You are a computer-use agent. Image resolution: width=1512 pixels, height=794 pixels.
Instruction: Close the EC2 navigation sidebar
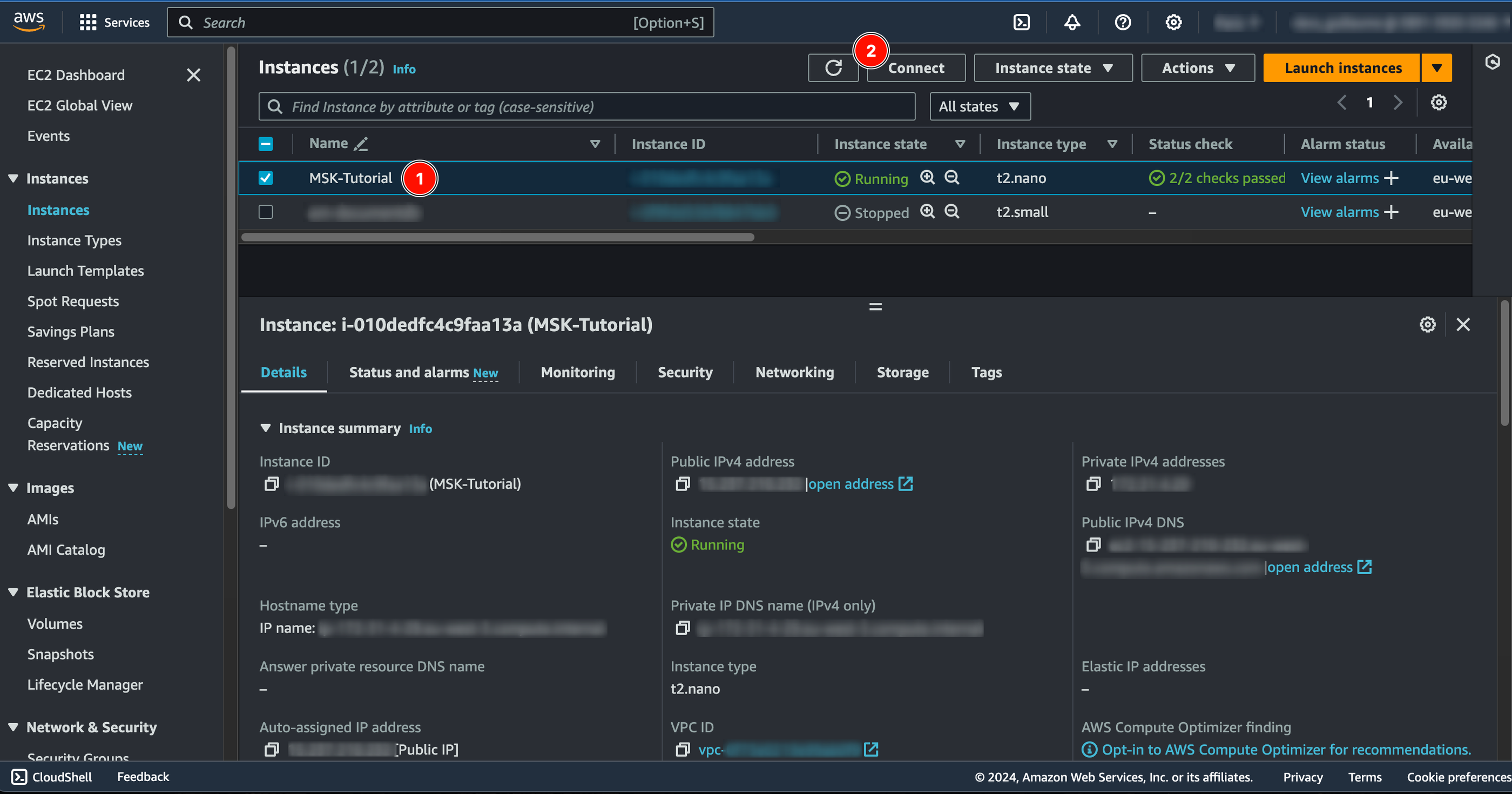pos(194,75)
